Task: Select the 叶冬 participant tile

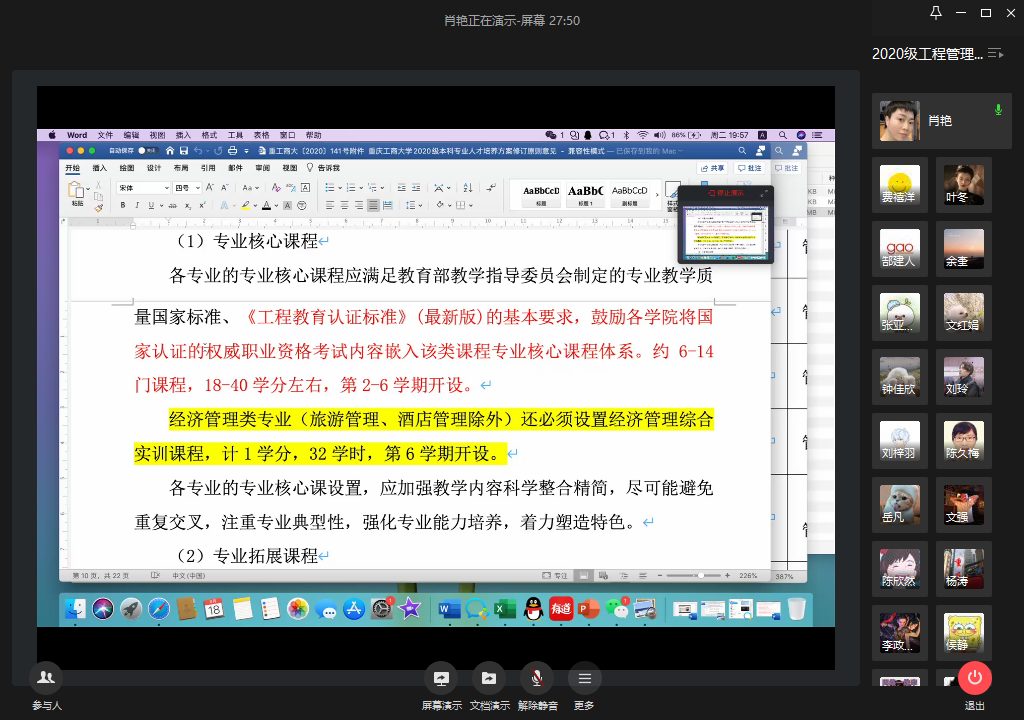Action: point(964,185)
